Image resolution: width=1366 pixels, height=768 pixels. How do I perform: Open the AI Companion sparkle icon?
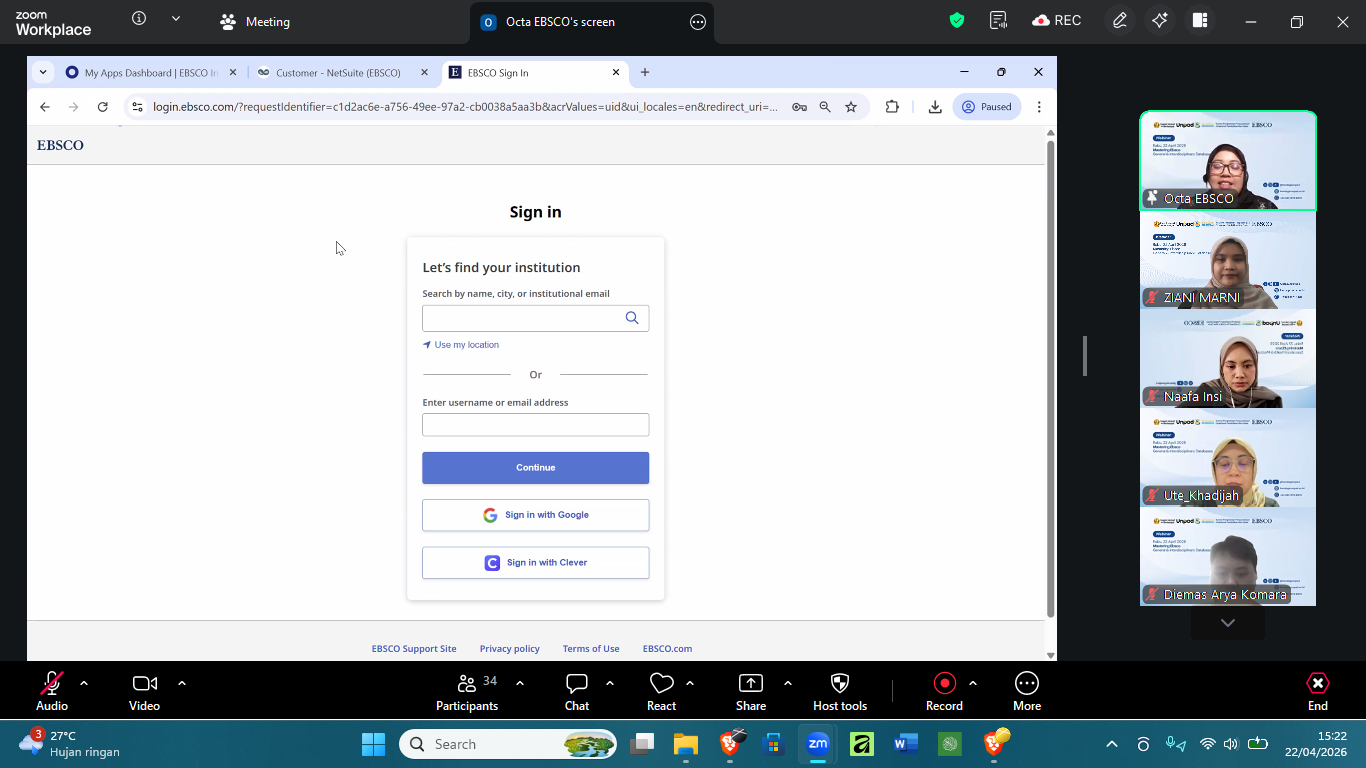(x=1160, y=20)
